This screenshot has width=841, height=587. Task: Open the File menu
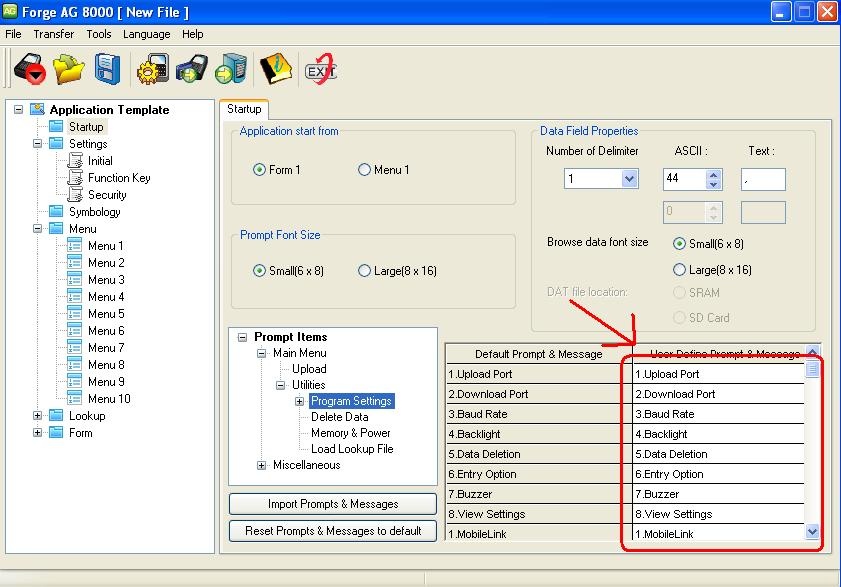click(x=13, y=34)
